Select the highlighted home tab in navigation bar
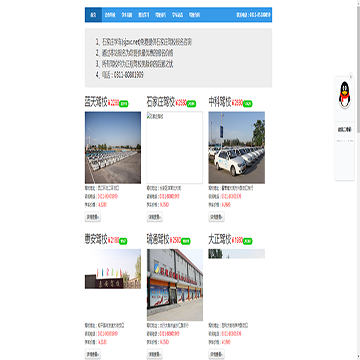 click(x=93, y=15)
